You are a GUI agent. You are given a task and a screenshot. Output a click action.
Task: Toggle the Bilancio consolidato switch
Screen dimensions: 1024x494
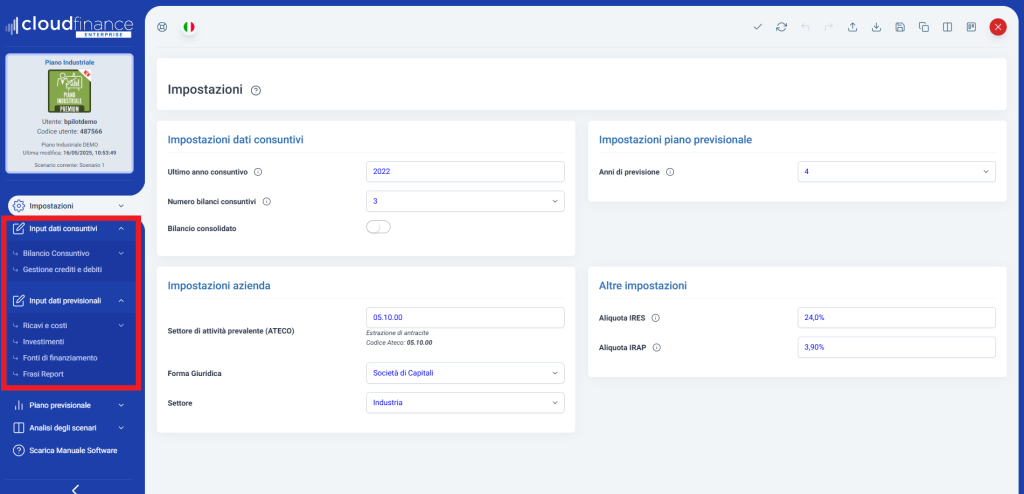[378, 227]
